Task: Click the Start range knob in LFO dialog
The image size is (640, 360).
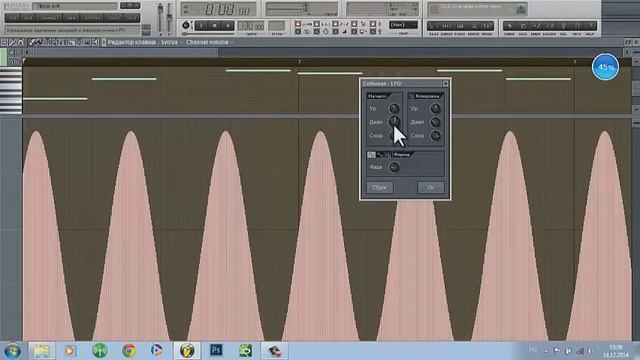Action: (x=394, y=121)
